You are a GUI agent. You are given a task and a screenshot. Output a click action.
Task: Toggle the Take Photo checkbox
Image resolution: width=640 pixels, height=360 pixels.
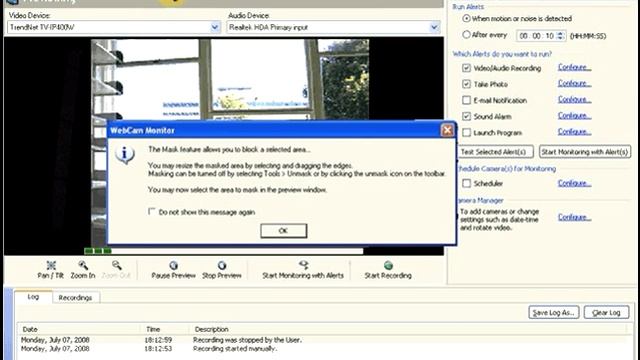[466, 84]
